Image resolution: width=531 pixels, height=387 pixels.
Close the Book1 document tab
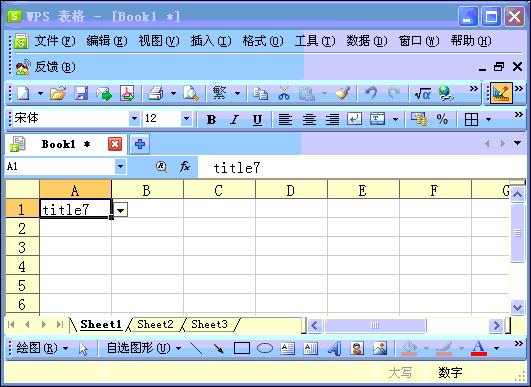[x=115, y=144]
